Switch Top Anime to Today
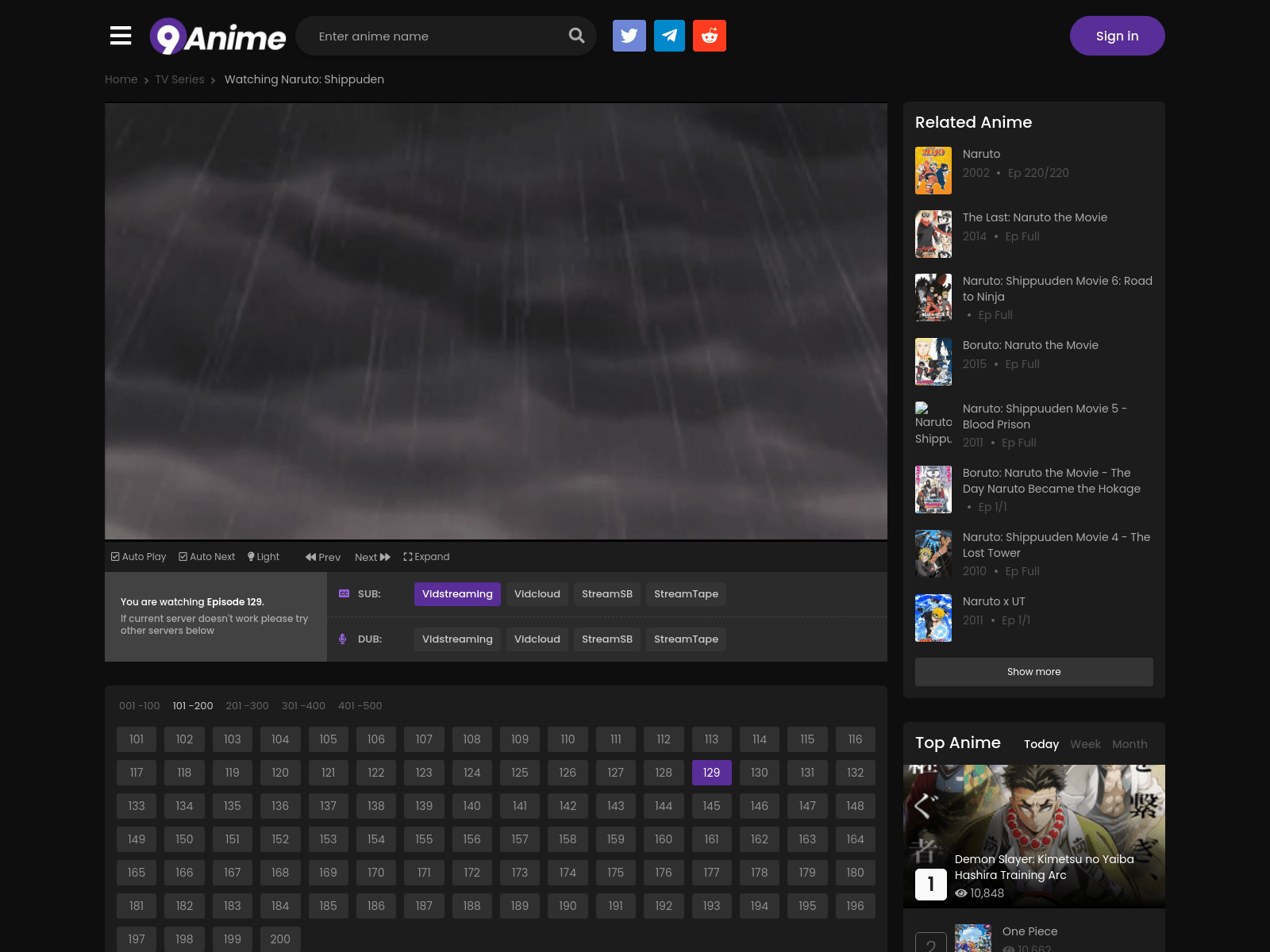This screenshot has height=952, width=1270. [1041, 744]
